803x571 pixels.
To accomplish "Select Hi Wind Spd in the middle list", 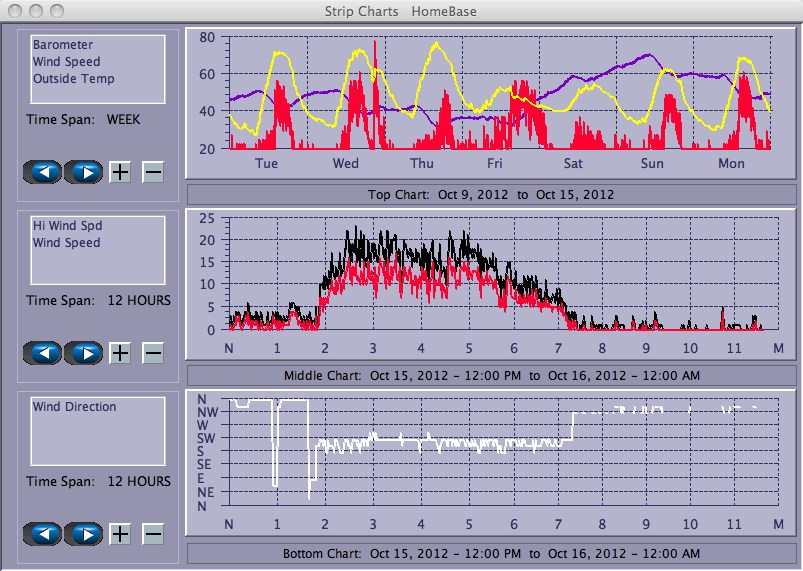I will pyautogui.click(x=67, y=226).
